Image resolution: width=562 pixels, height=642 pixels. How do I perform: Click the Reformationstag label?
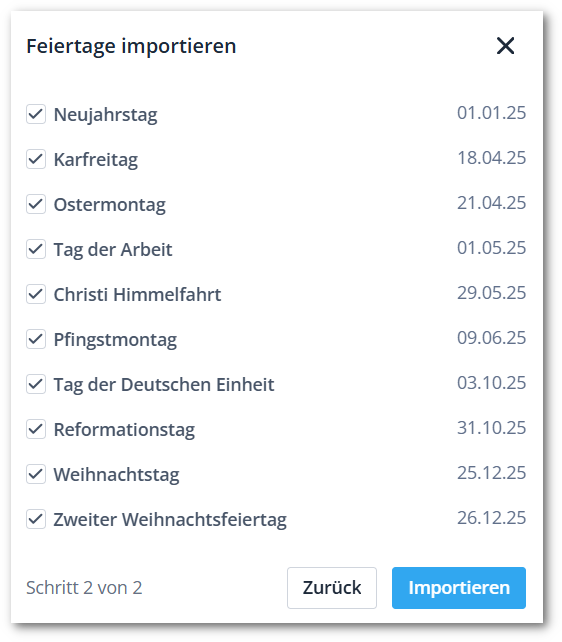click(124, 430)
